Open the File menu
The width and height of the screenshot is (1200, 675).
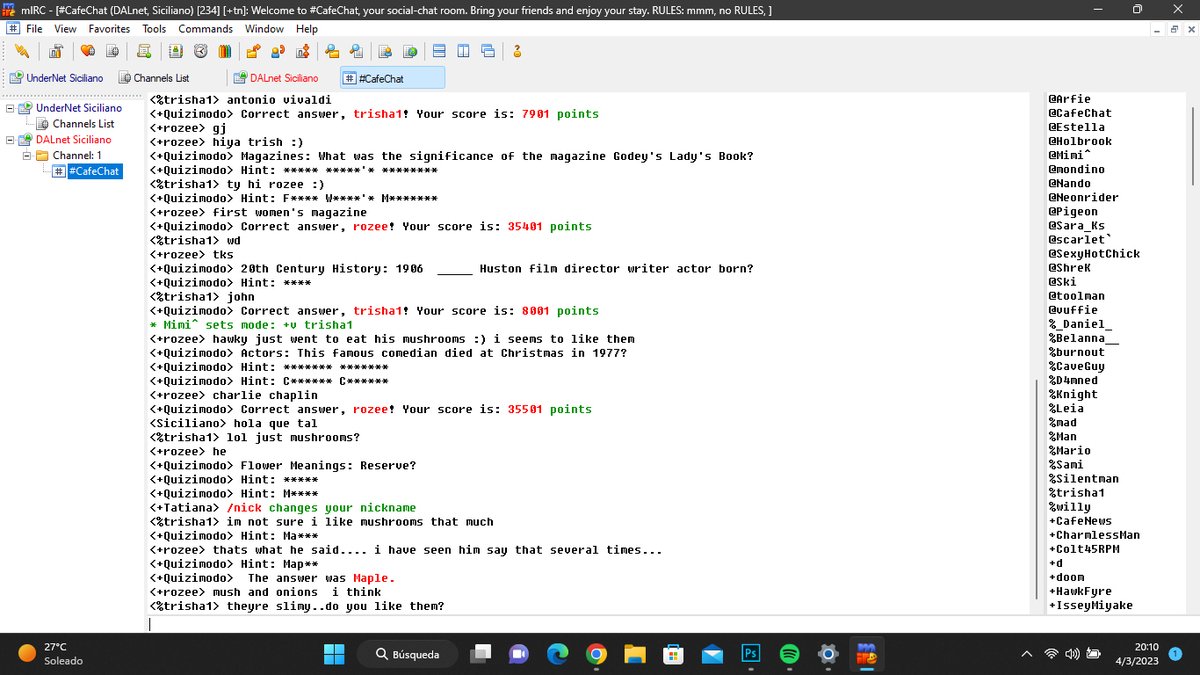point(35,29)
